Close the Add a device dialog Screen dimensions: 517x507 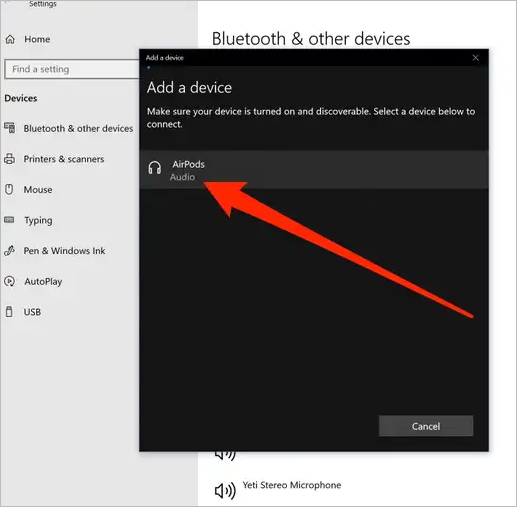tap(475, 58)
